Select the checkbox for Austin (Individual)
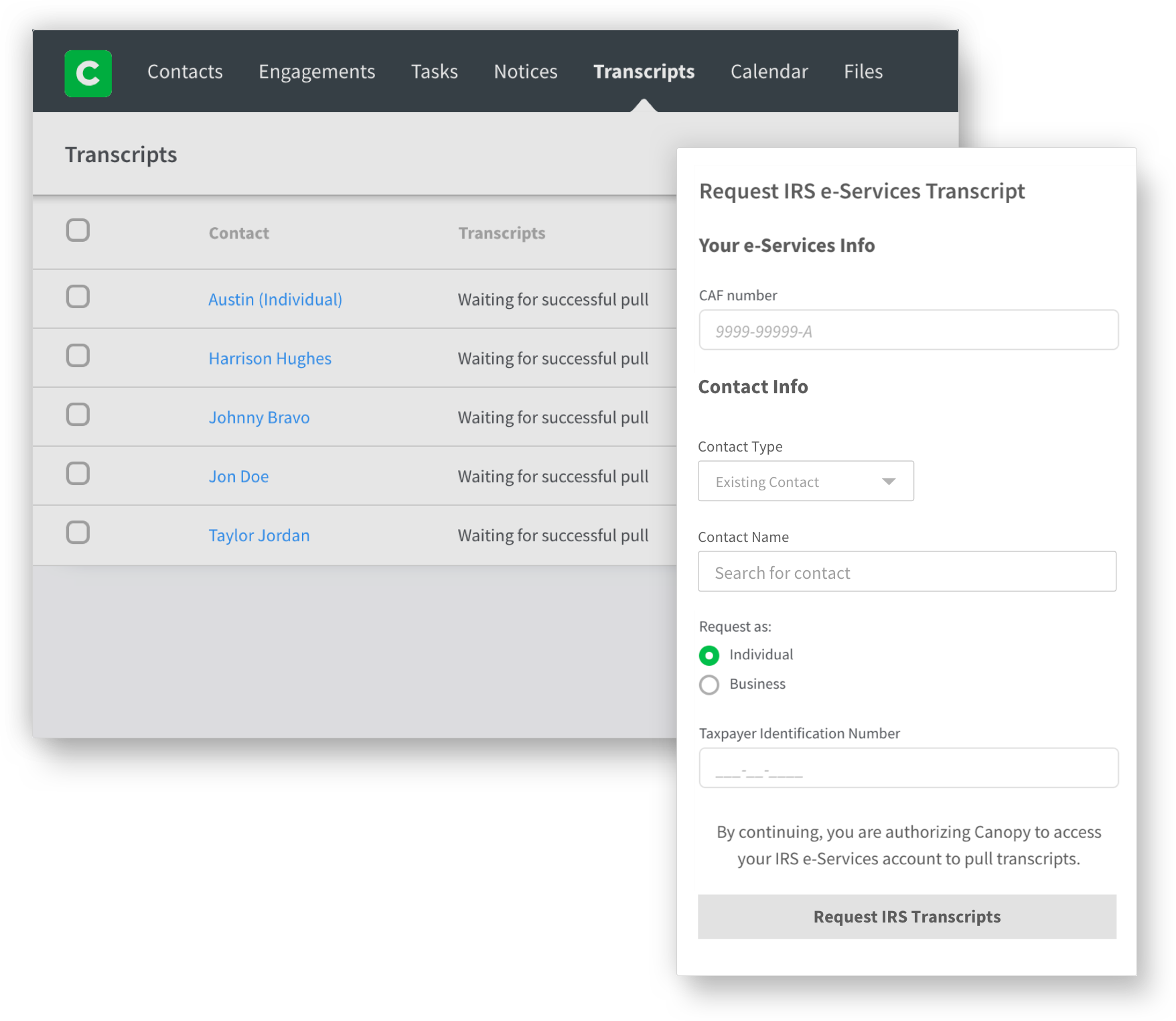Screen dimensions: 1176x1021 pos(77,297)
